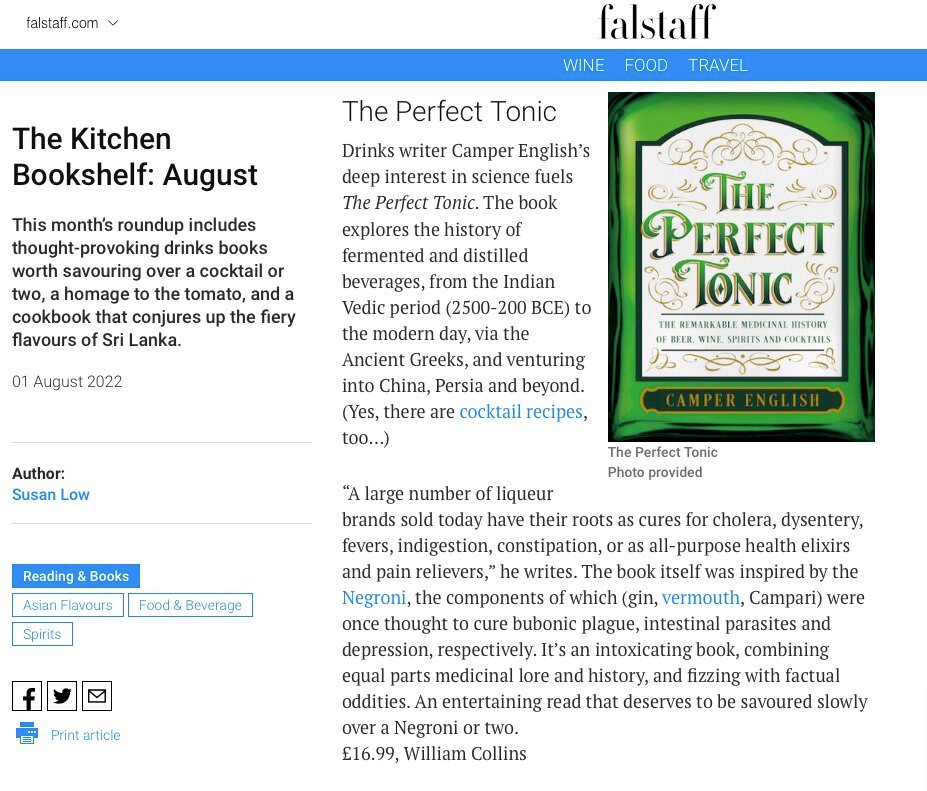Open the WINE menu
This screenshot has width=927, height=791.
point(583,65)
